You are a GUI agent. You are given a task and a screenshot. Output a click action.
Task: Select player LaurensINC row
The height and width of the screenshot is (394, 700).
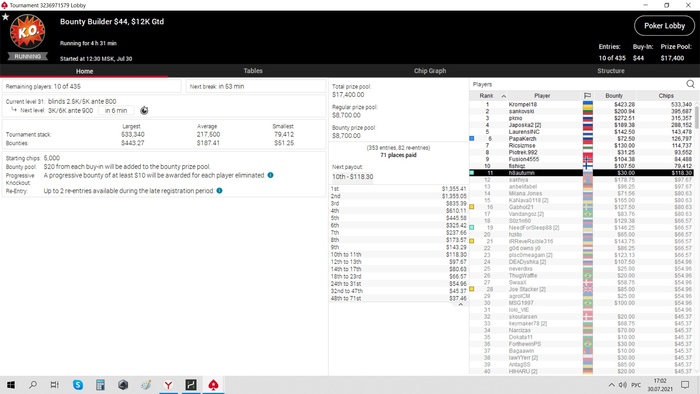[x=582, y=132]
